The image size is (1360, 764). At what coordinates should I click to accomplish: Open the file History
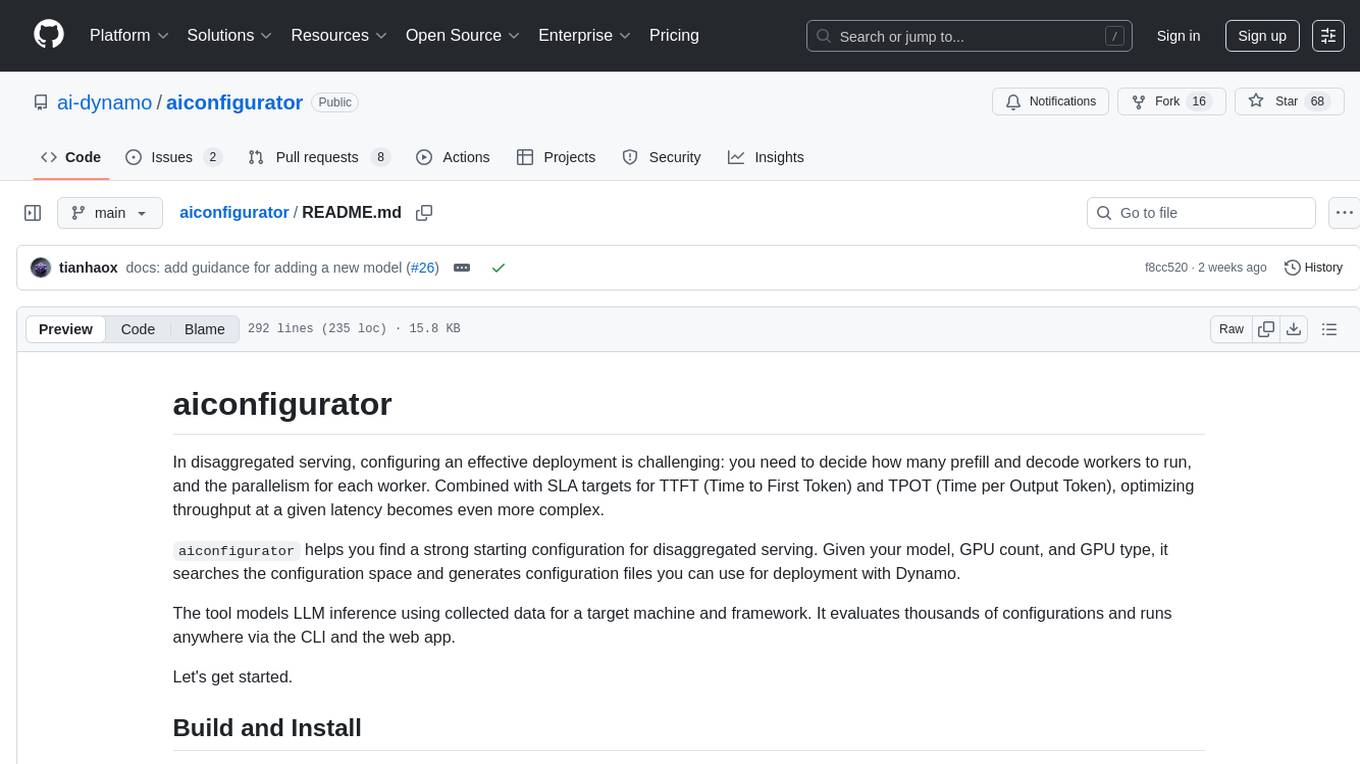click(1313, 268)
